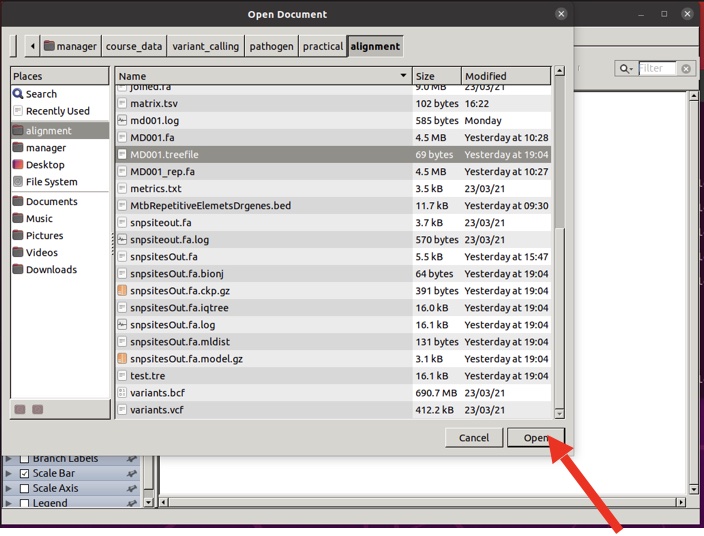Screen dimensions: 704x536
Task: Click the Search magnifier icon in Places
Action: tap(18, 94)
